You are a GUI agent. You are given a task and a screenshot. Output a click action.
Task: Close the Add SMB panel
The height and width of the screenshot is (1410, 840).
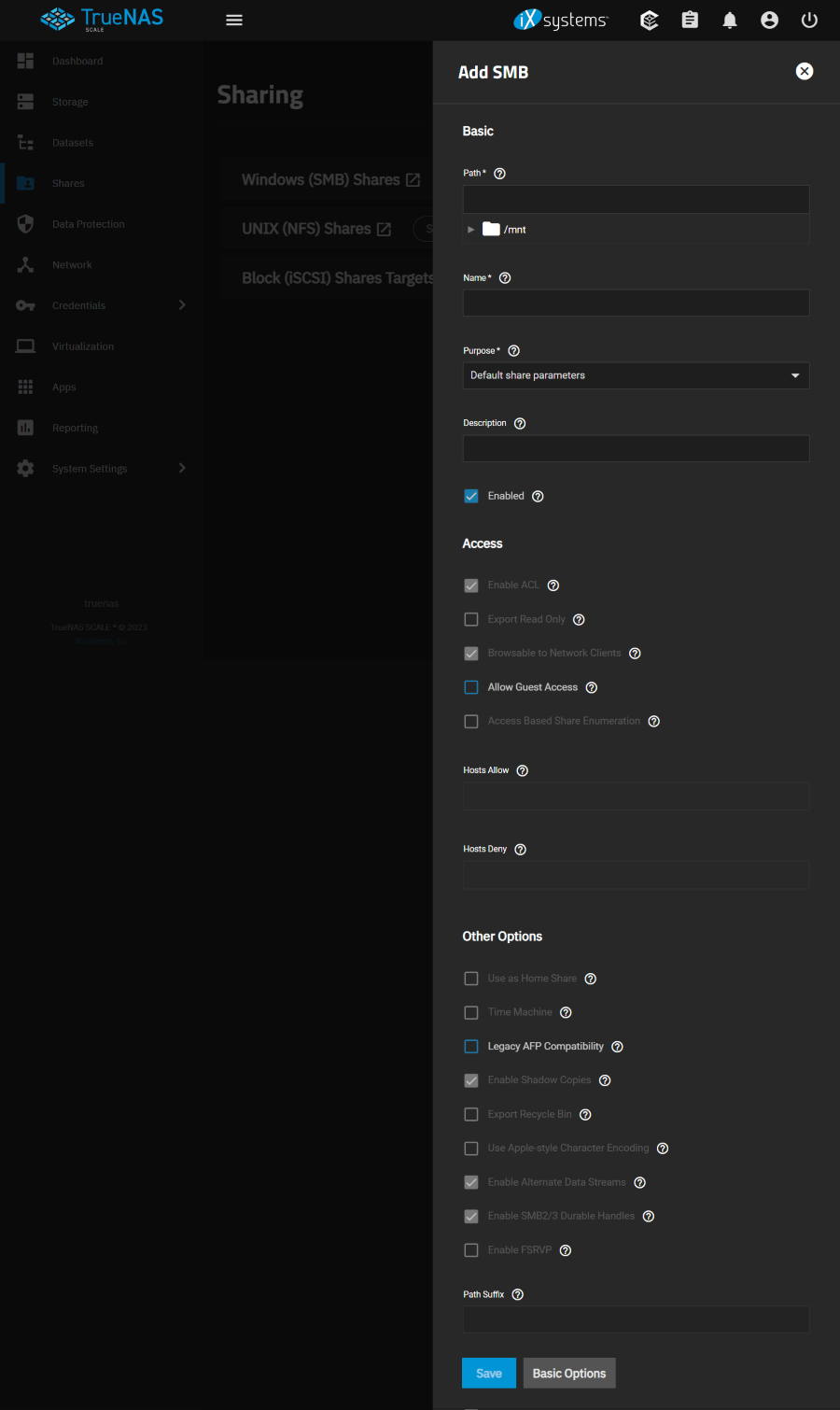pos(805,72)
